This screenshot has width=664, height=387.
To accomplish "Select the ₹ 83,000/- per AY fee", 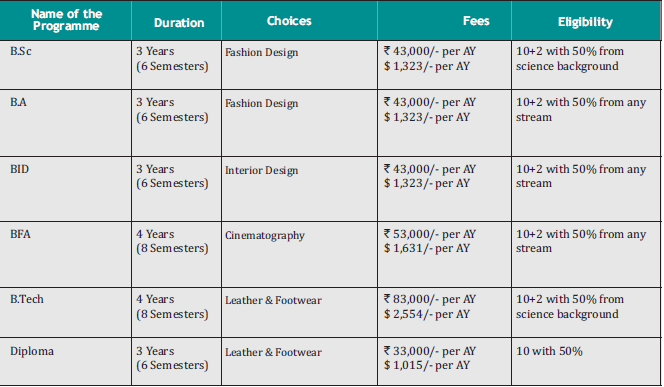I will (430, 299).
